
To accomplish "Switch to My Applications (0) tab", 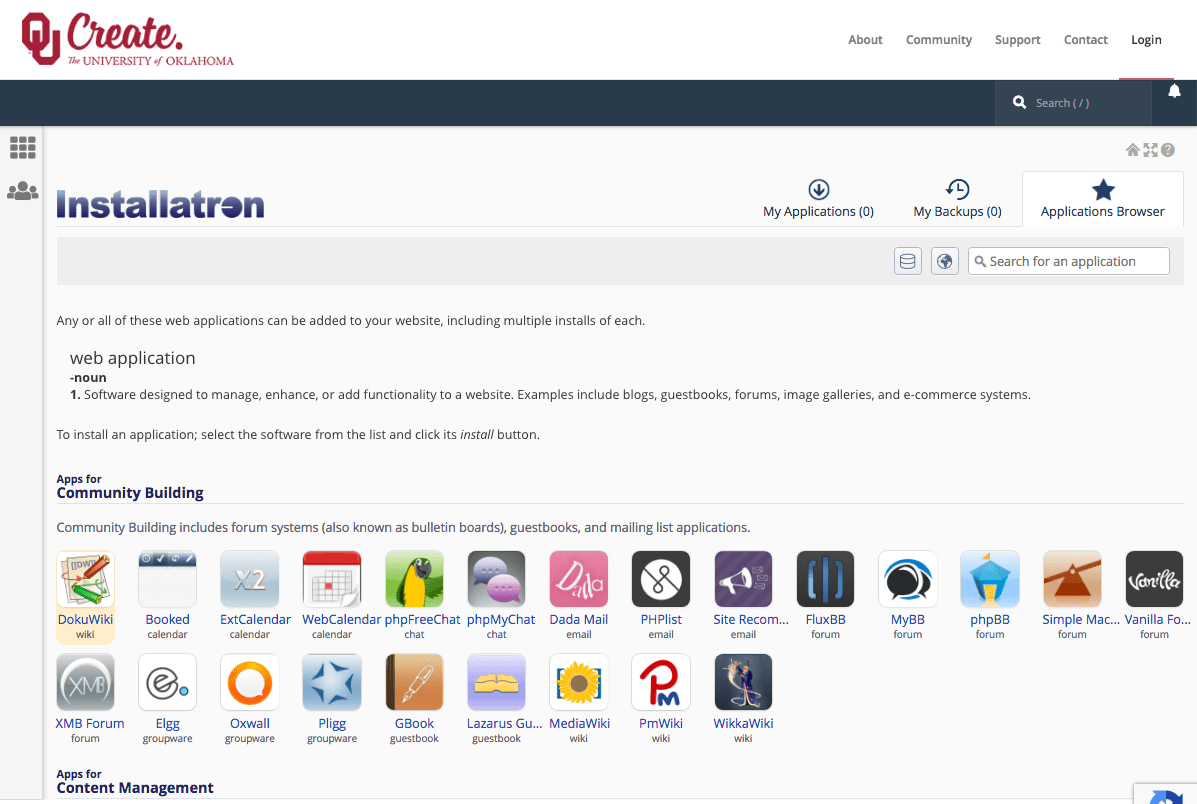I will 818,199.
